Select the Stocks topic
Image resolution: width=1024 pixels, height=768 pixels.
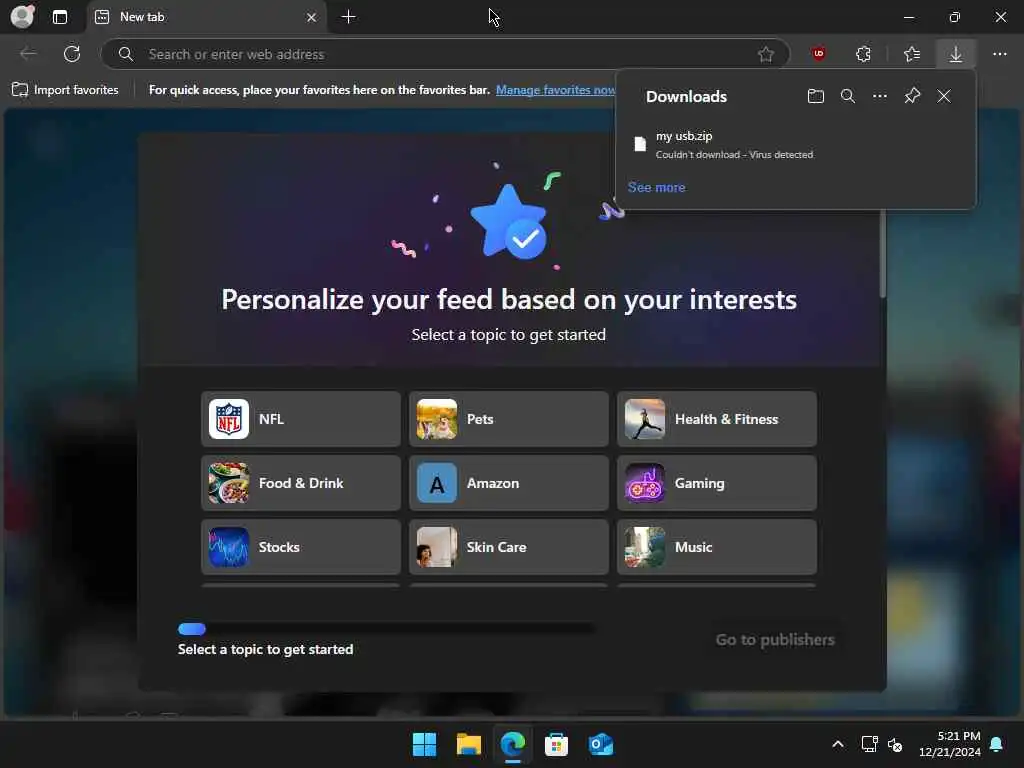click(301, 547)
